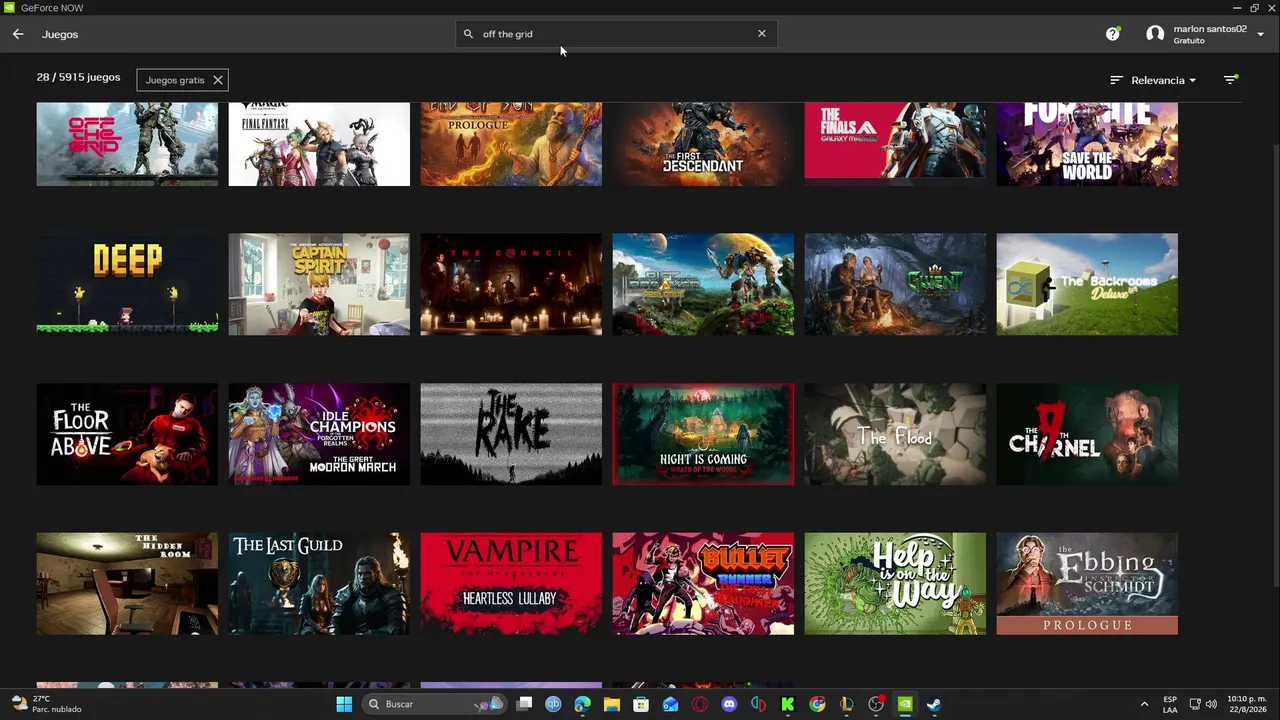Click the magnifier icon in the search bar
This screenshot has height=720, width=1280.
(468, 34)
